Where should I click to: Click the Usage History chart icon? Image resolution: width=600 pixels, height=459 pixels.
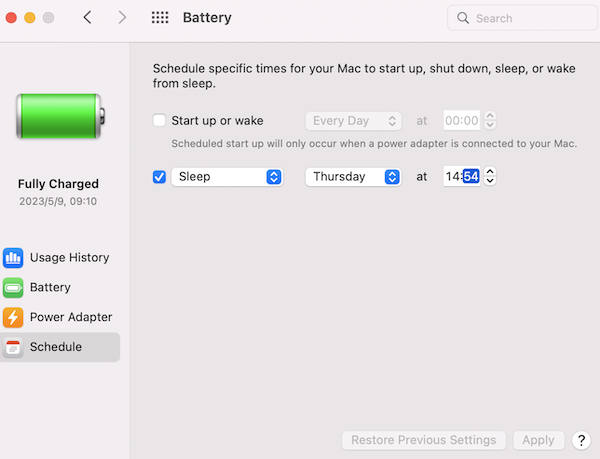(13, 257)
